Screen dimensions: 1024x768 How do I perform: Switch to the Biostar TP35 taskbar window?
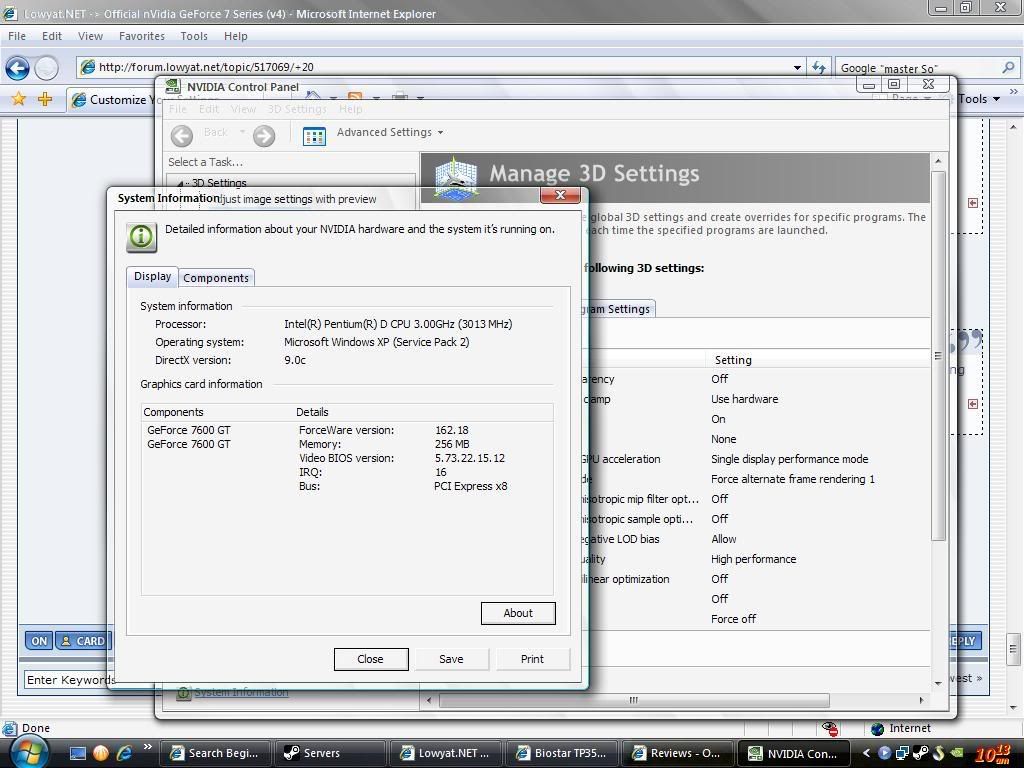point(561,753)
